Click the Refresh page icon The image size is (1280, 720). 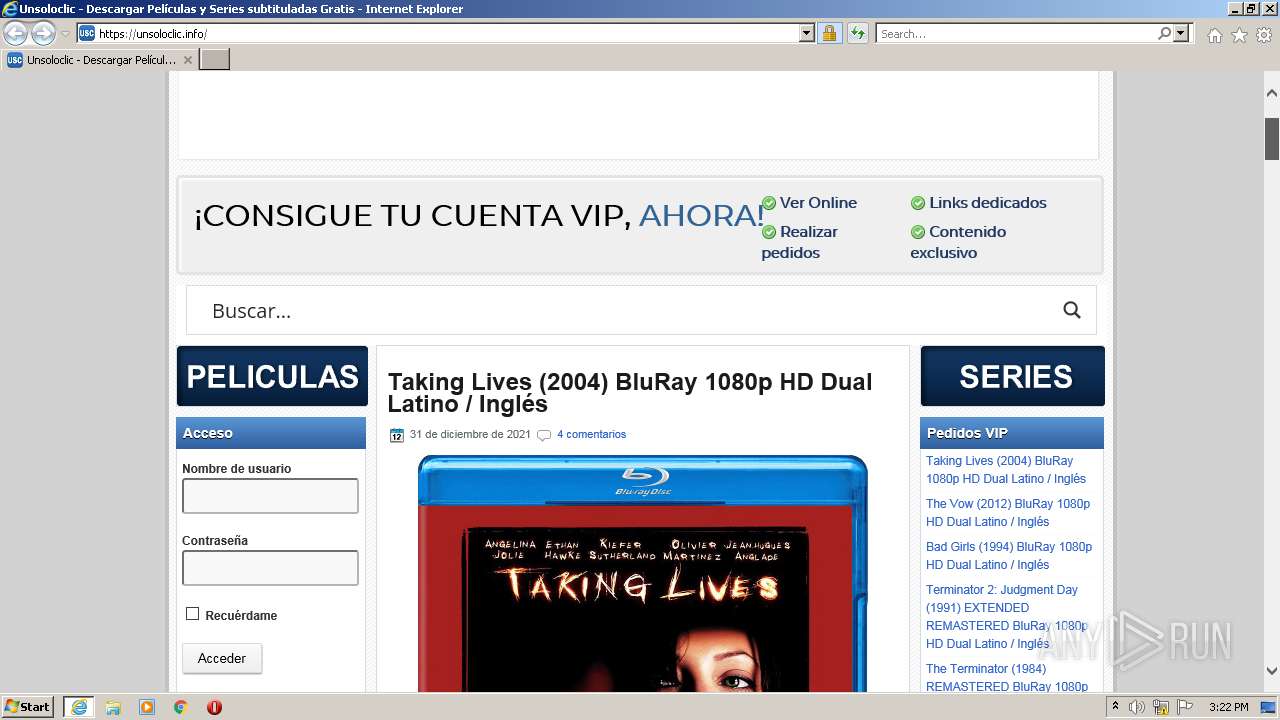[x=857, y=33]
